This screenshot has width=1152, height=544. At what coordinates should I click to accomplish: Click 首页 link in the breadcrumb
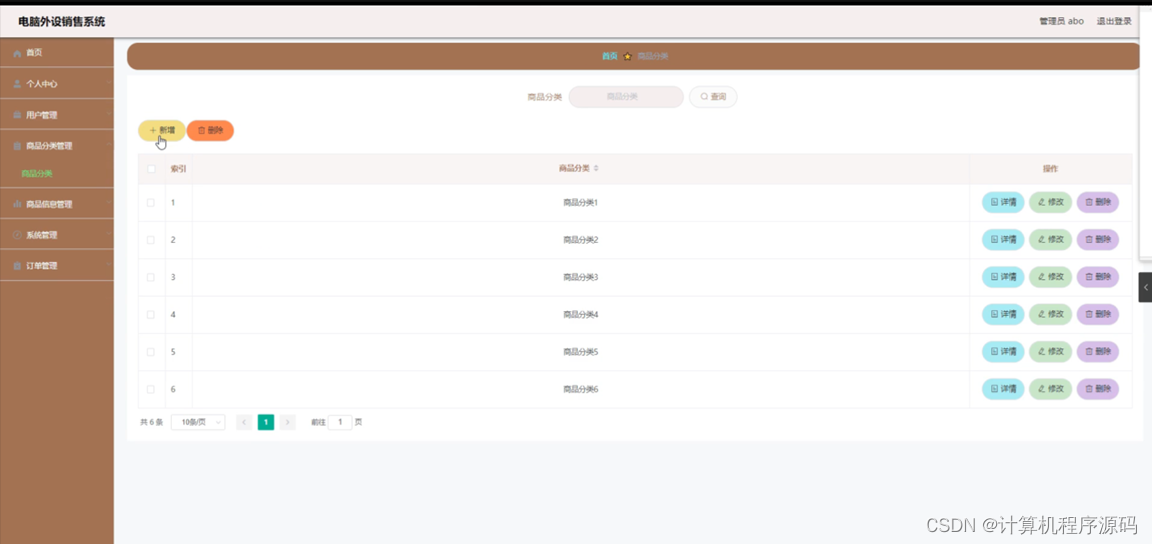tap(610, 56)
